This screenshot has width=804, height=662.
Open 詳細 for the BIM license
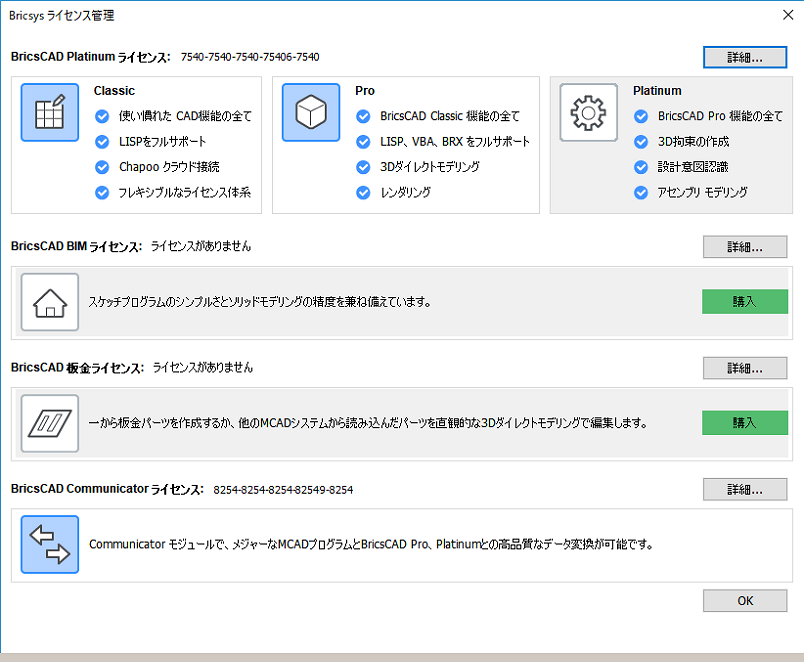coord(745,247)
